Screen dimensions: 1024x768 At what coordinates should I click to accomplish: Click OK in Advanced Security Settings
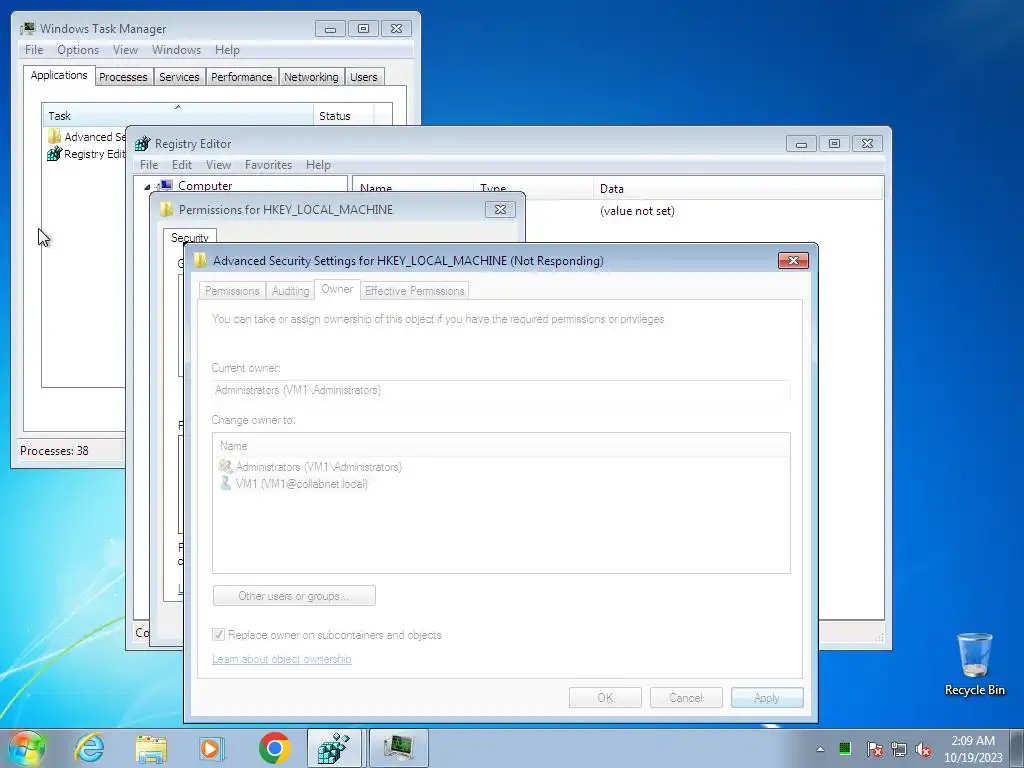pyautogui.click(x=605, y=697)
